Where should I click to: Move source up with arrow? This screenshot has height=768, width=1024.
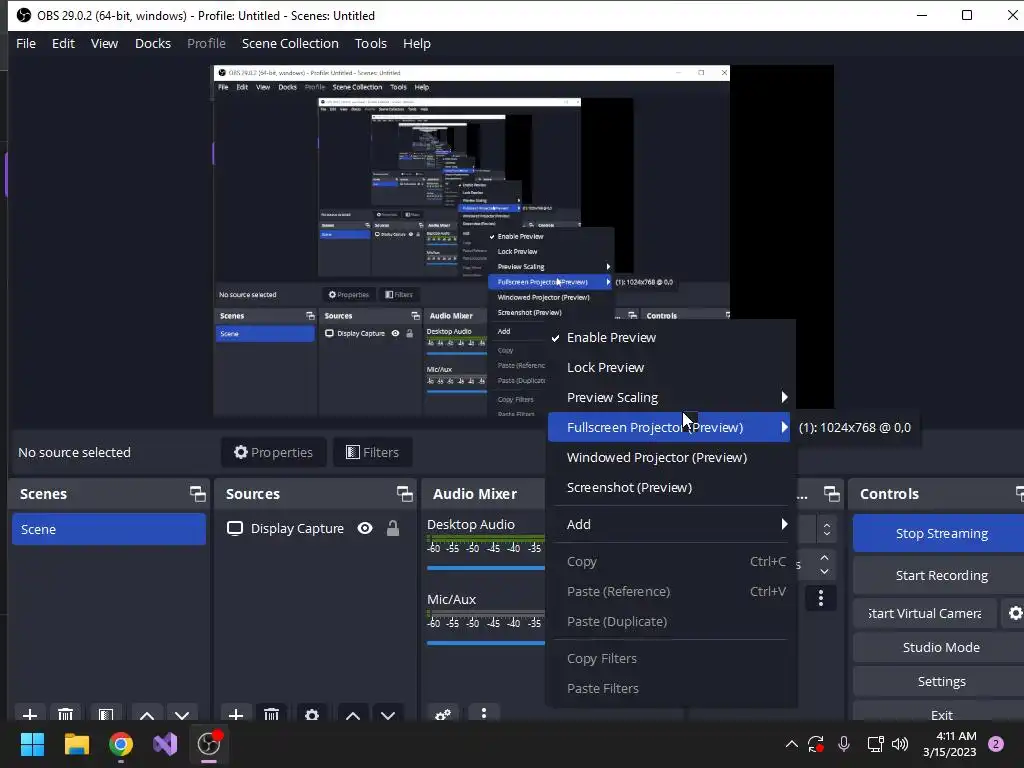(353, 714)
